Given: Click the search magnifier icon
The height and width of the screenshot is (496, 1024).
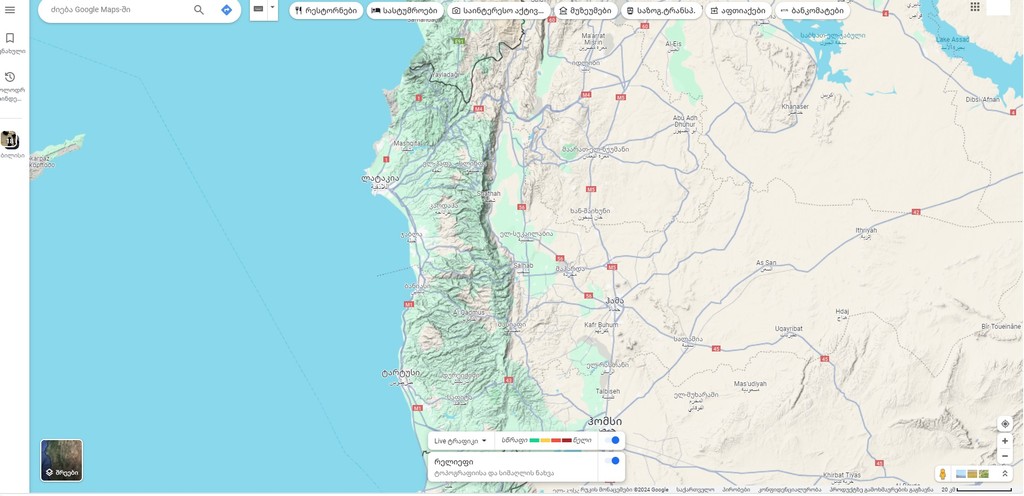Looking at the screenshot, I should 199,10.
